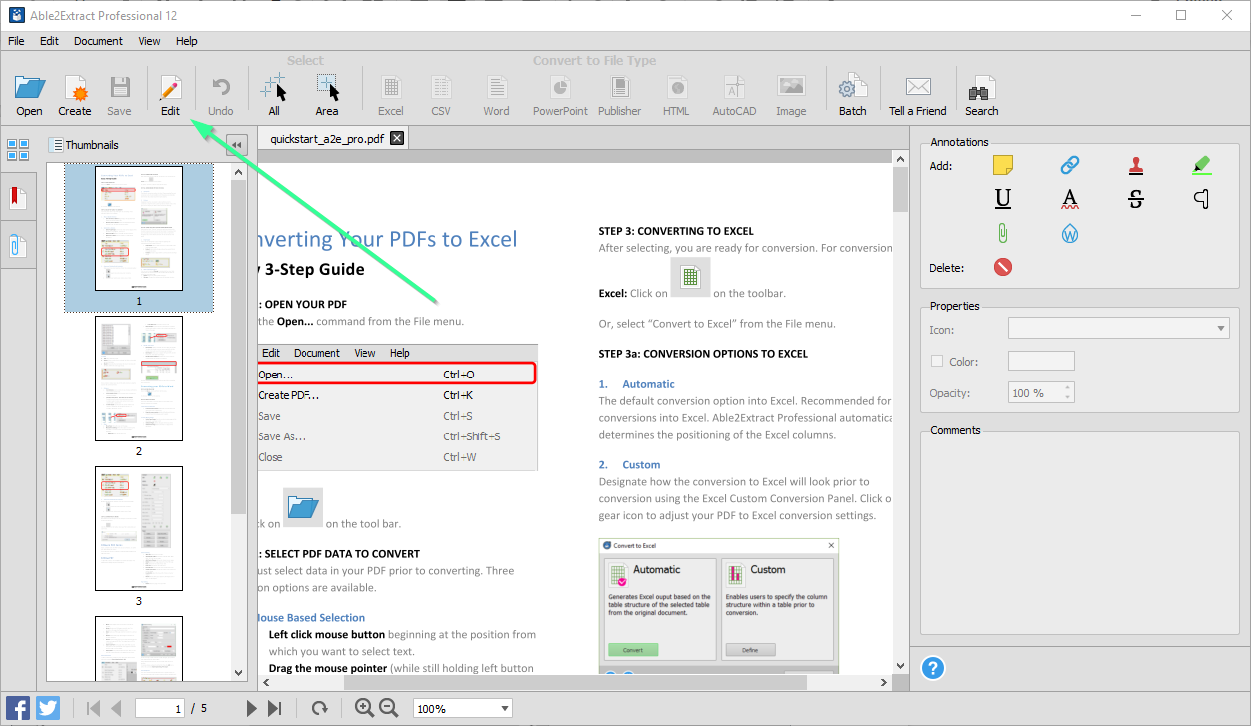This screenshot has height=726, width=1251.
Task: Go to the last page
Action: (274, 708)
